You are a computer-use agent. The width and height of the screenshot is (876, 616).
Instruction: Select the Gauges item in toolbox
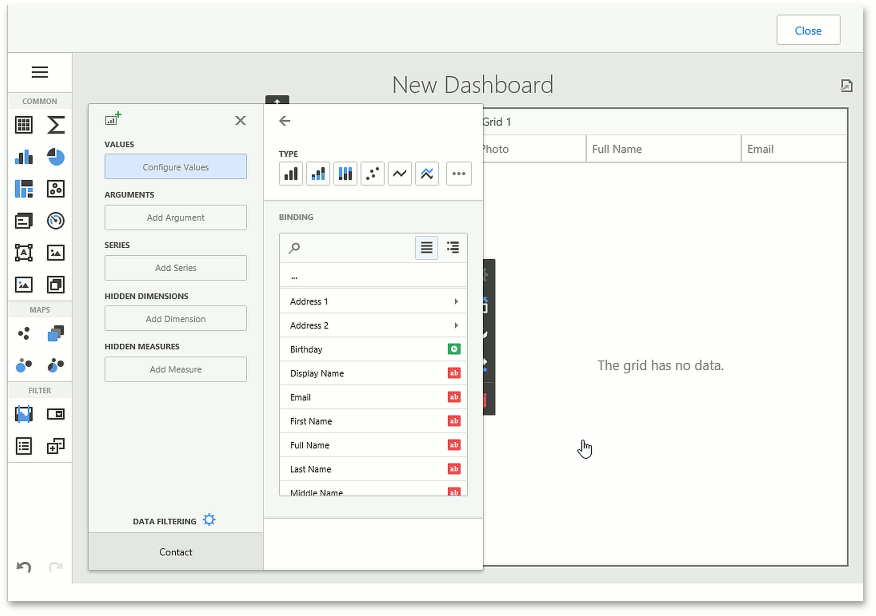[x=55, y=221]
